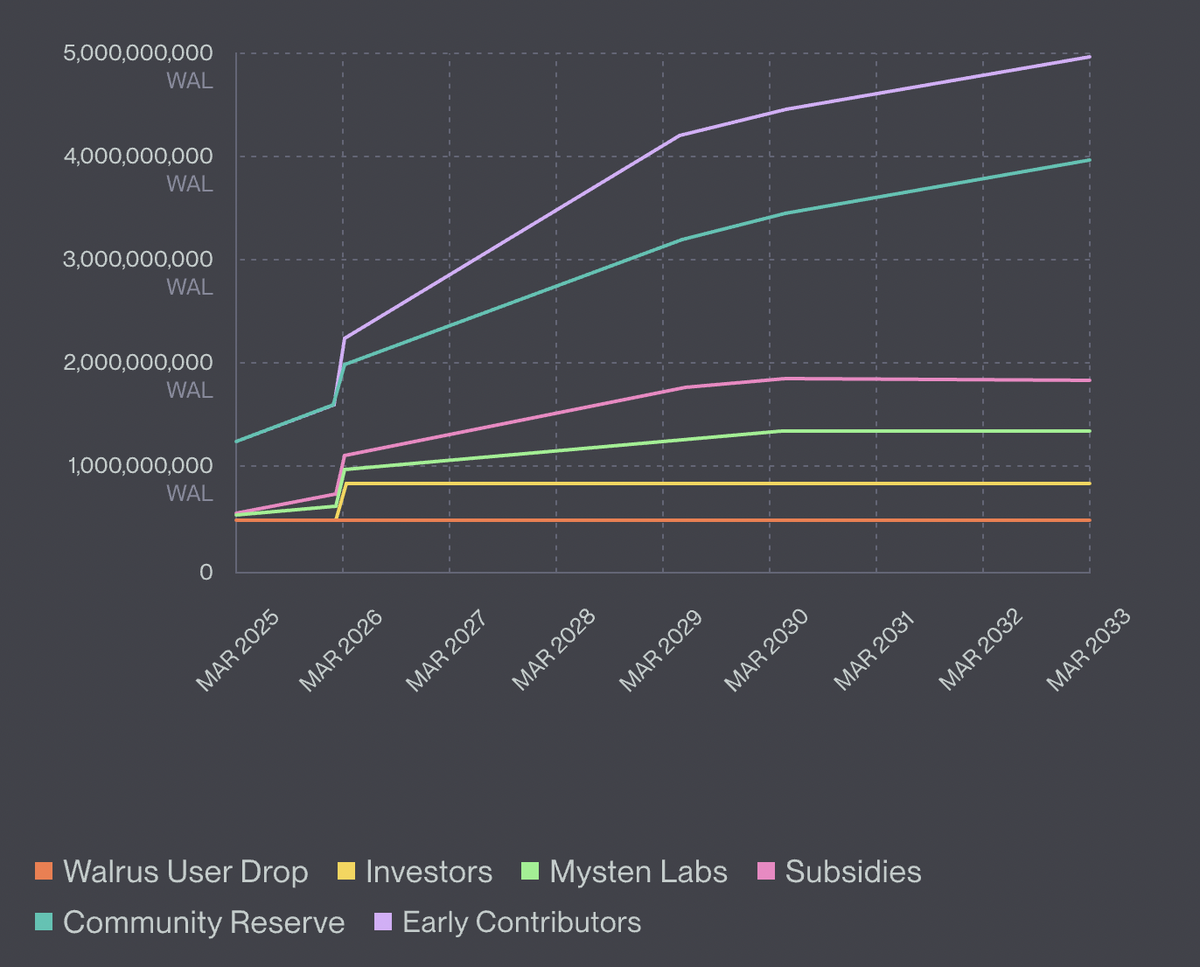1200x967 pixels.
Task: Click the purple Early Contributors swatch
Action: [x=382, y=922]
